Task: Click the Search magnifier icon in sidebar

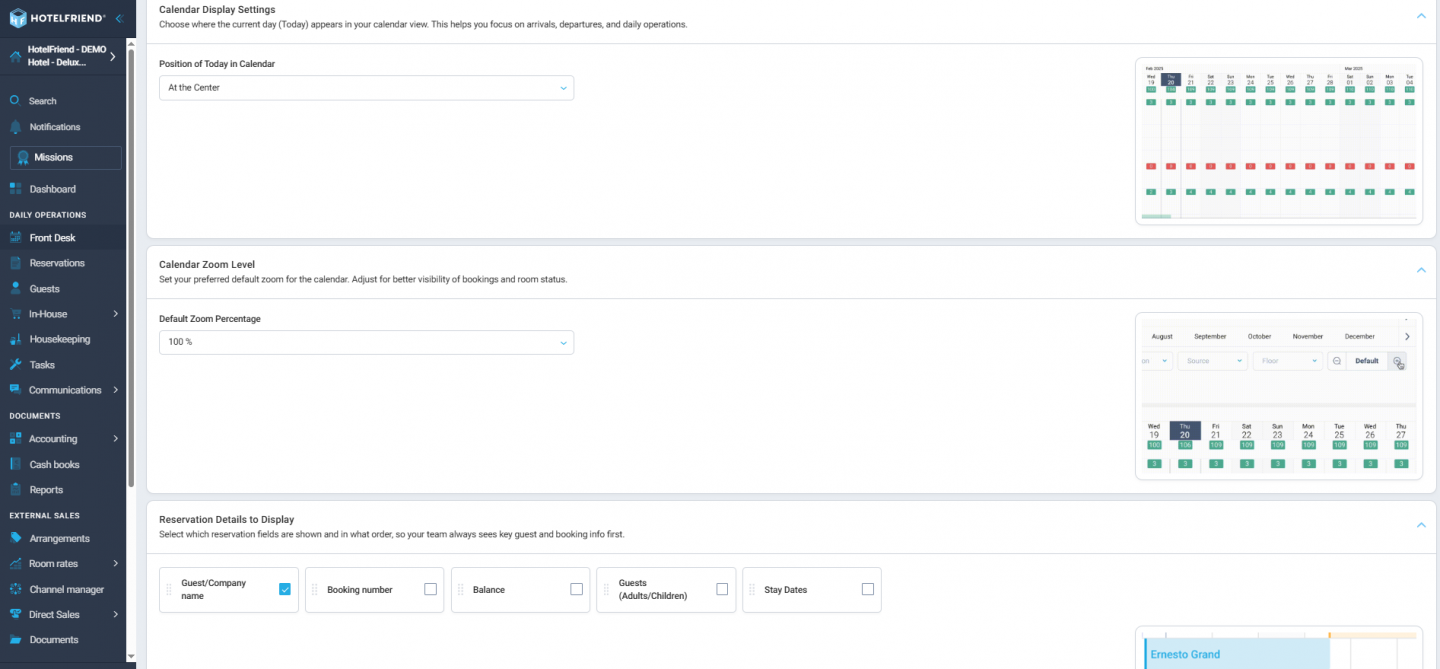Action: [x=15, y=101]
